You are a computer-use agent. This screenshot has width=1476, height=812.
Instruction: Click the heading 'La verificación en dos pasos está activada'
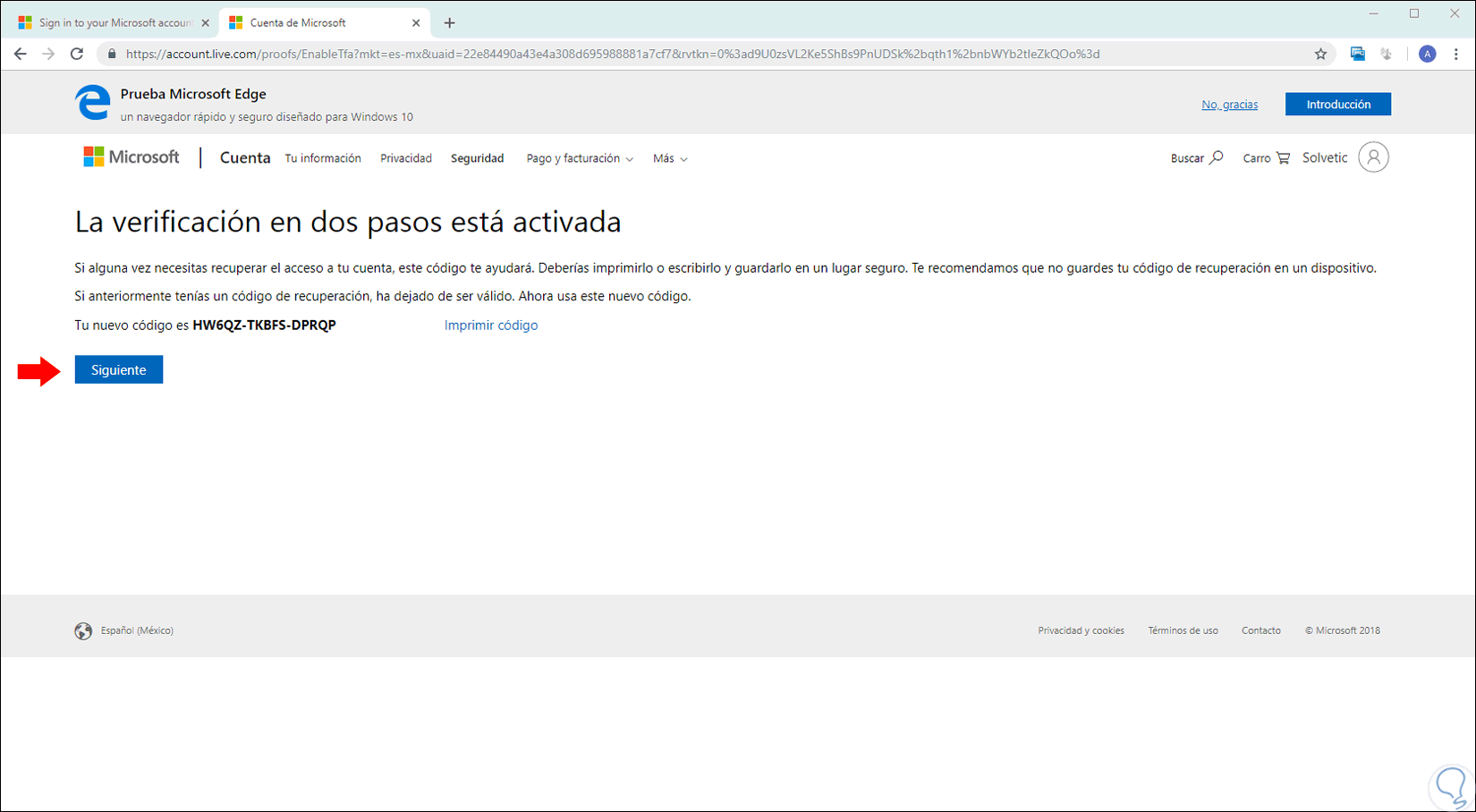click(x=348, y=222)
